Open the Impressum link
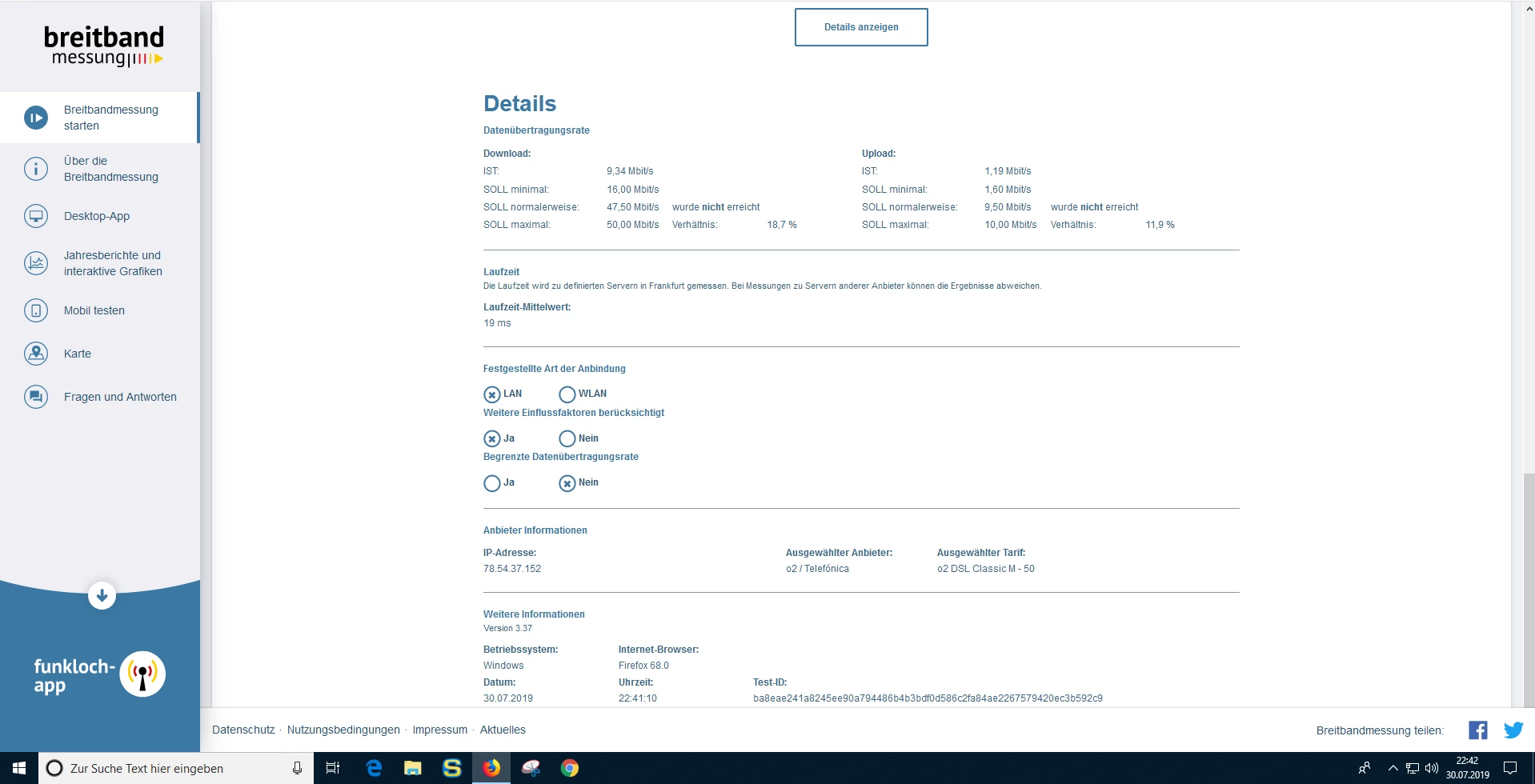Viewport: 1535px width, 784px height. 440,730
